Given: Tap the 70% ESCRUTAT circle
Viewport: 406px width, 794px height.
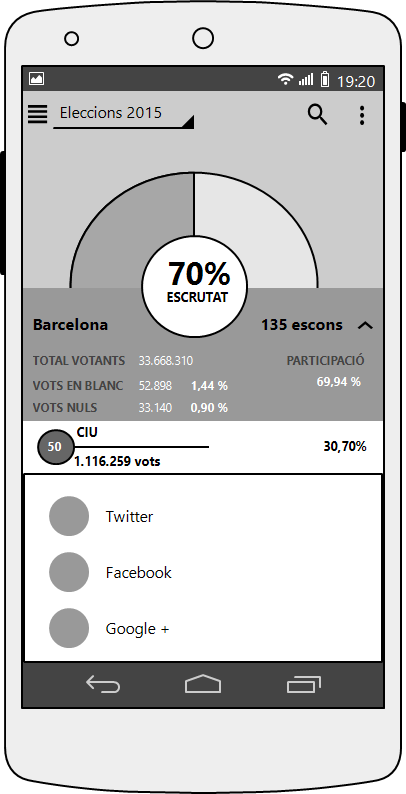Looking at the screenshot, I should 195,286.
